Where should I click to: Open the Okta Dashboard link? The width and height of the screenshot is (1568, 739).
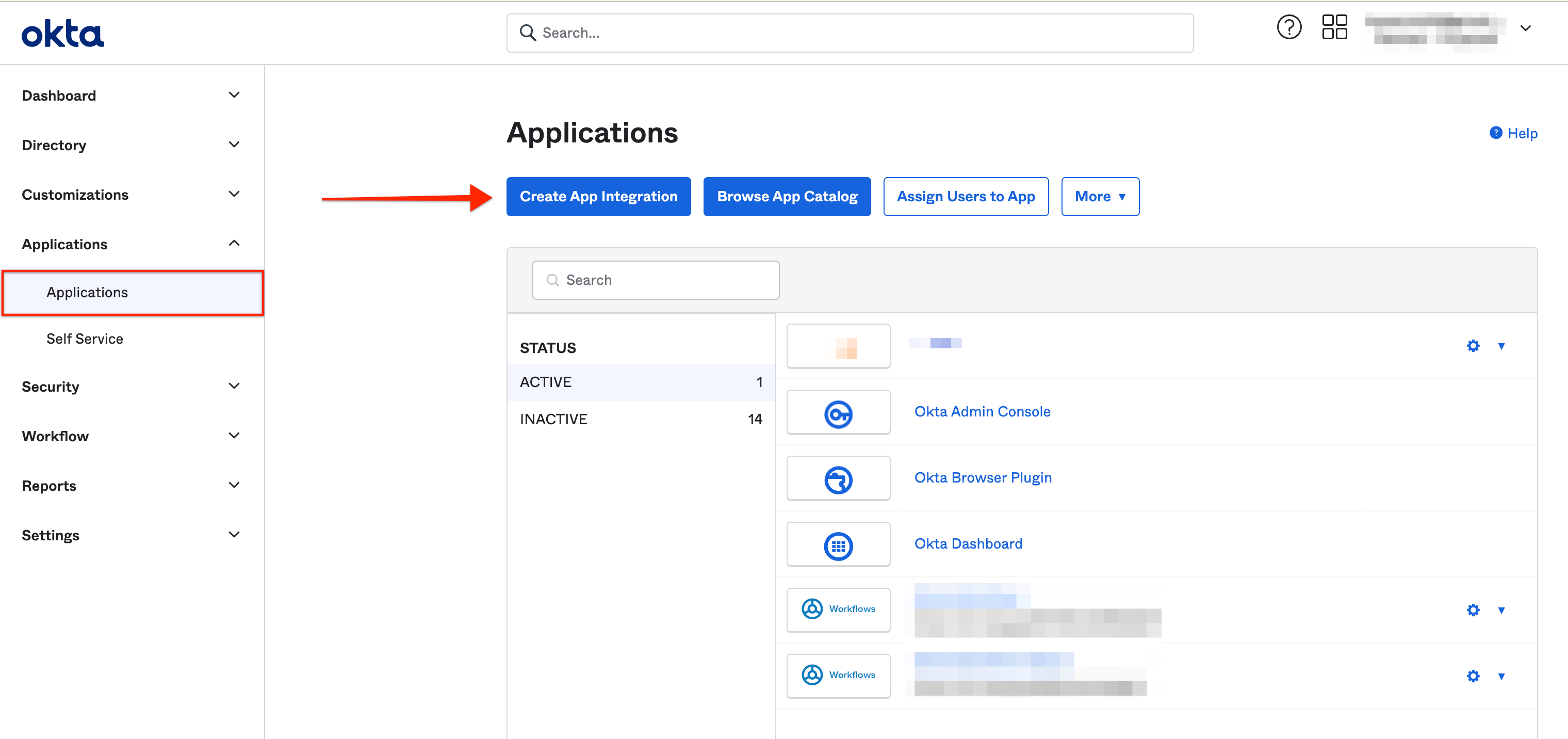click(969, 543)
